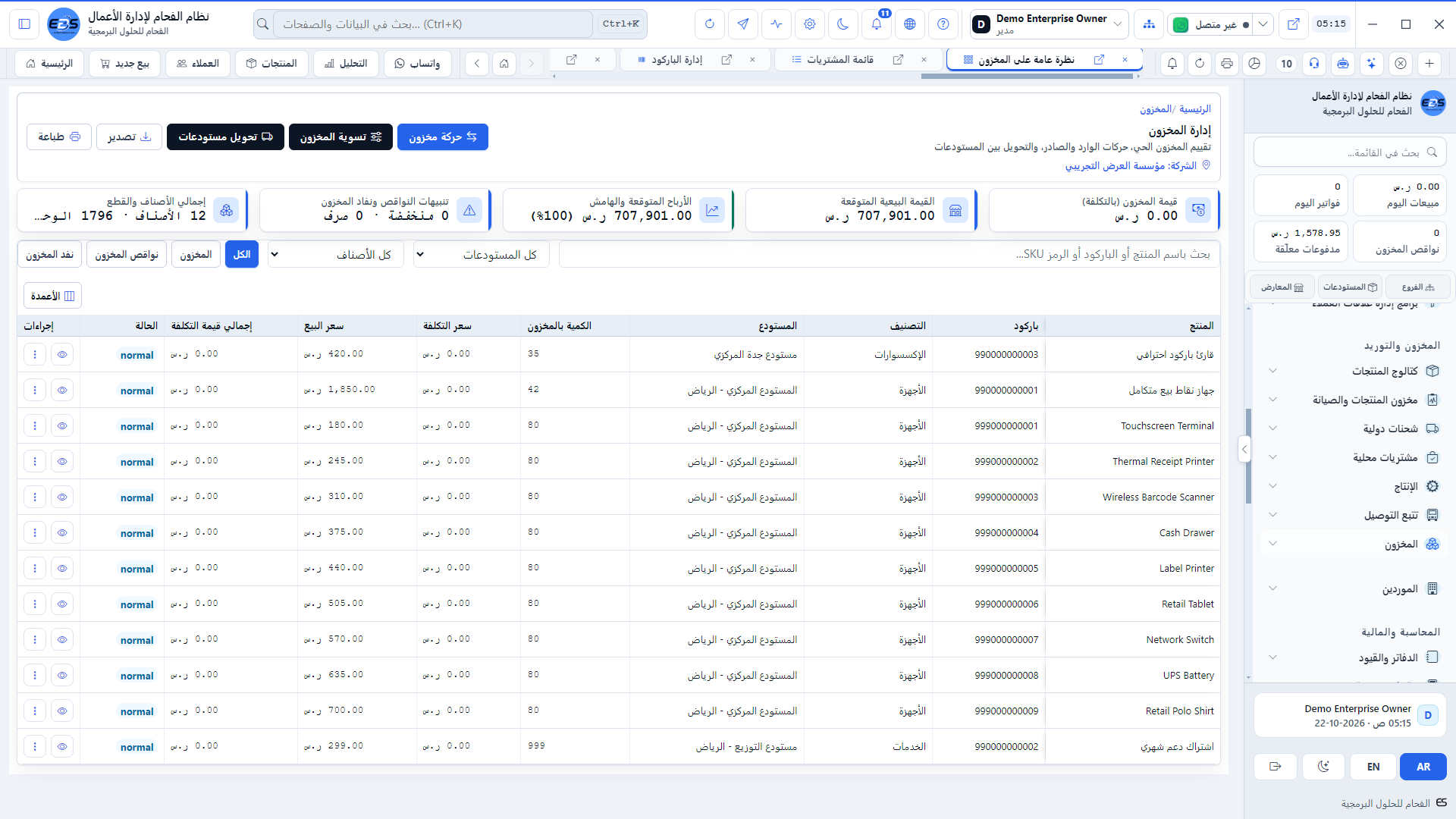Screen dimensions: 1456x819
Task: Click الأعمدة columns button
Action: click(52, 296)
